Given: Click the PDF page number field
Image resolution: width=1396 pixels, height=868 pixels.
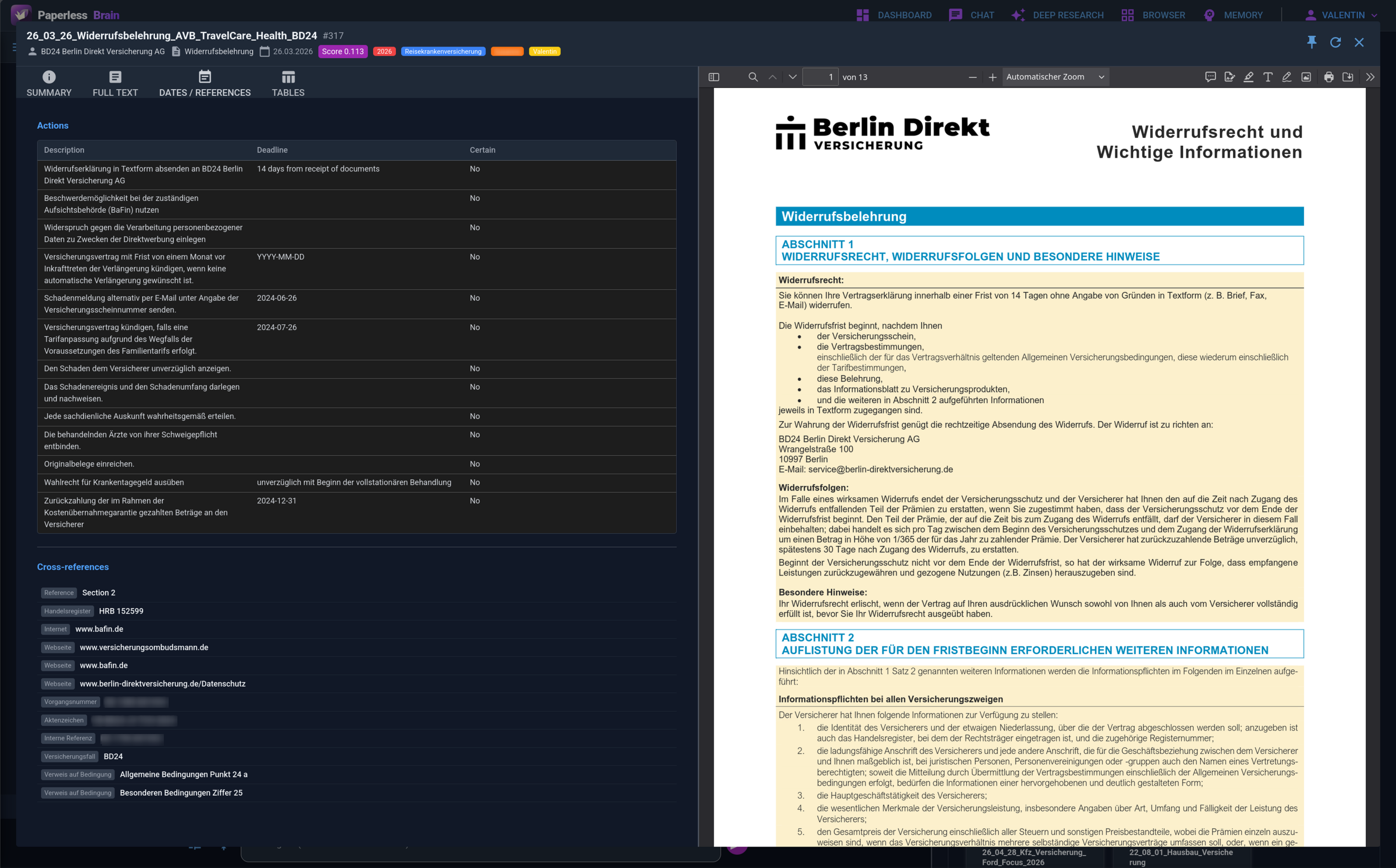Looking at the screenshot, I should click(x=820, y=77).
